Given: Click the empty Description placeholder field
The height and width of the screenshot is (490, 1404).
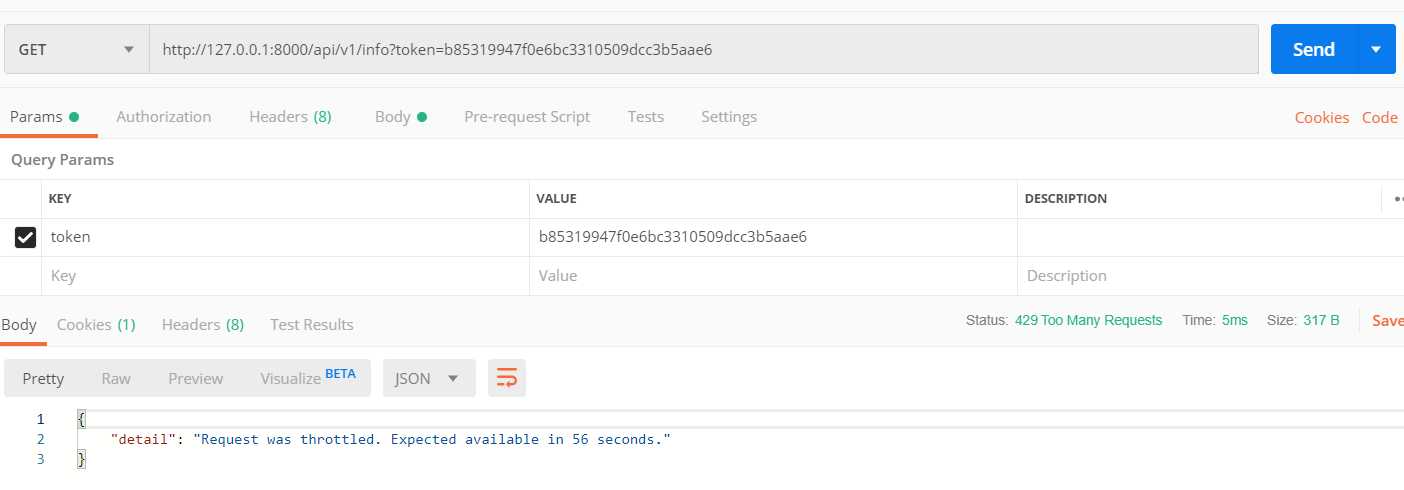Looking at the screenshot, I should point(1210,276).
